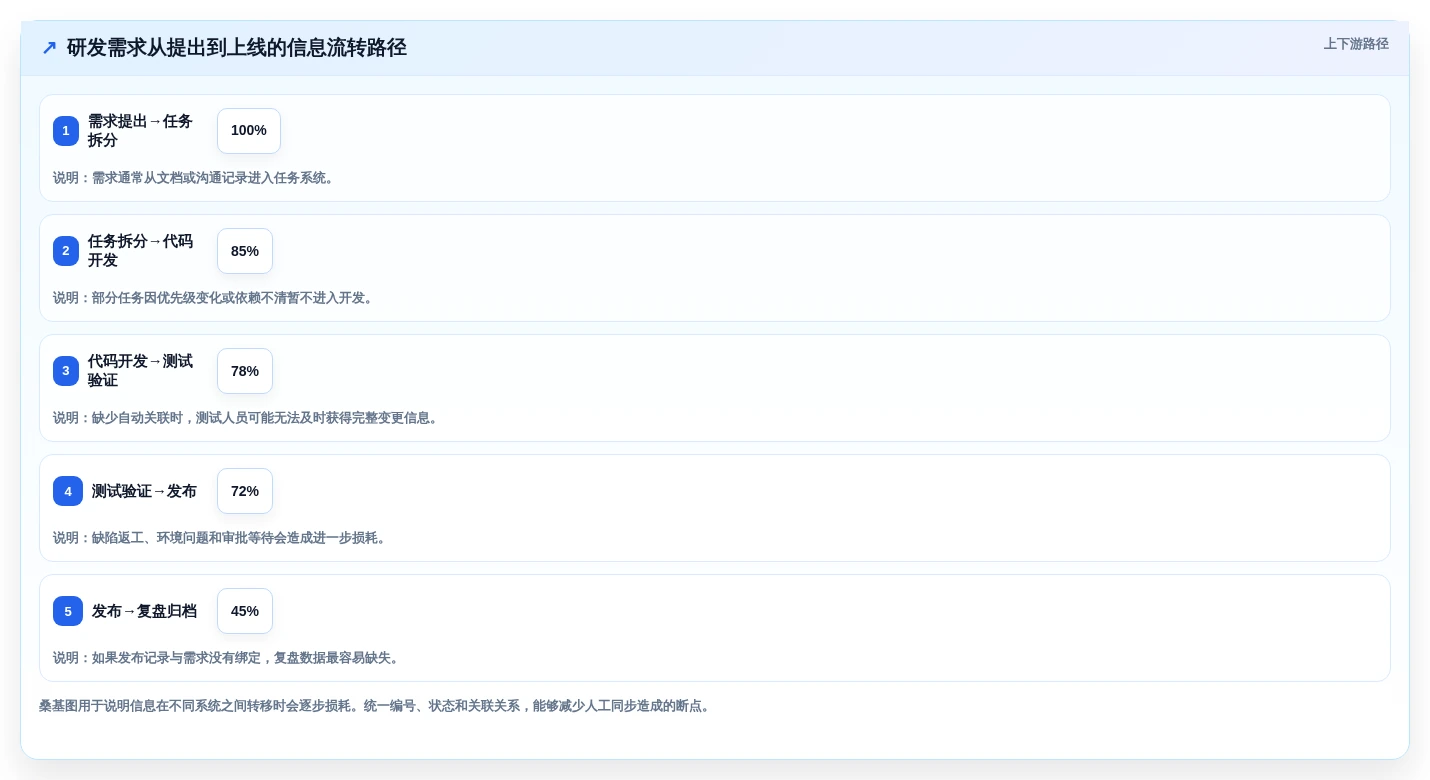Click the 85% value box
The width and height of the screenshot is (1430, 780).
click(x=245, y=251)
